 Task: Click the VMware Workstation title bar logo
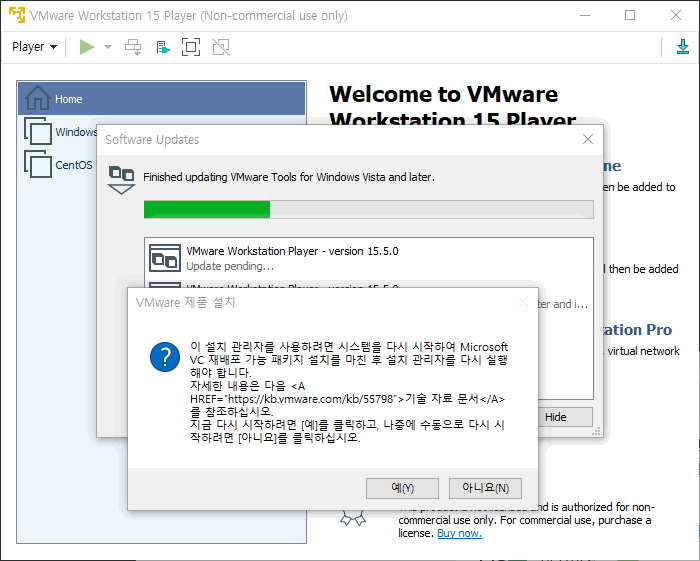tap(17, 15)
